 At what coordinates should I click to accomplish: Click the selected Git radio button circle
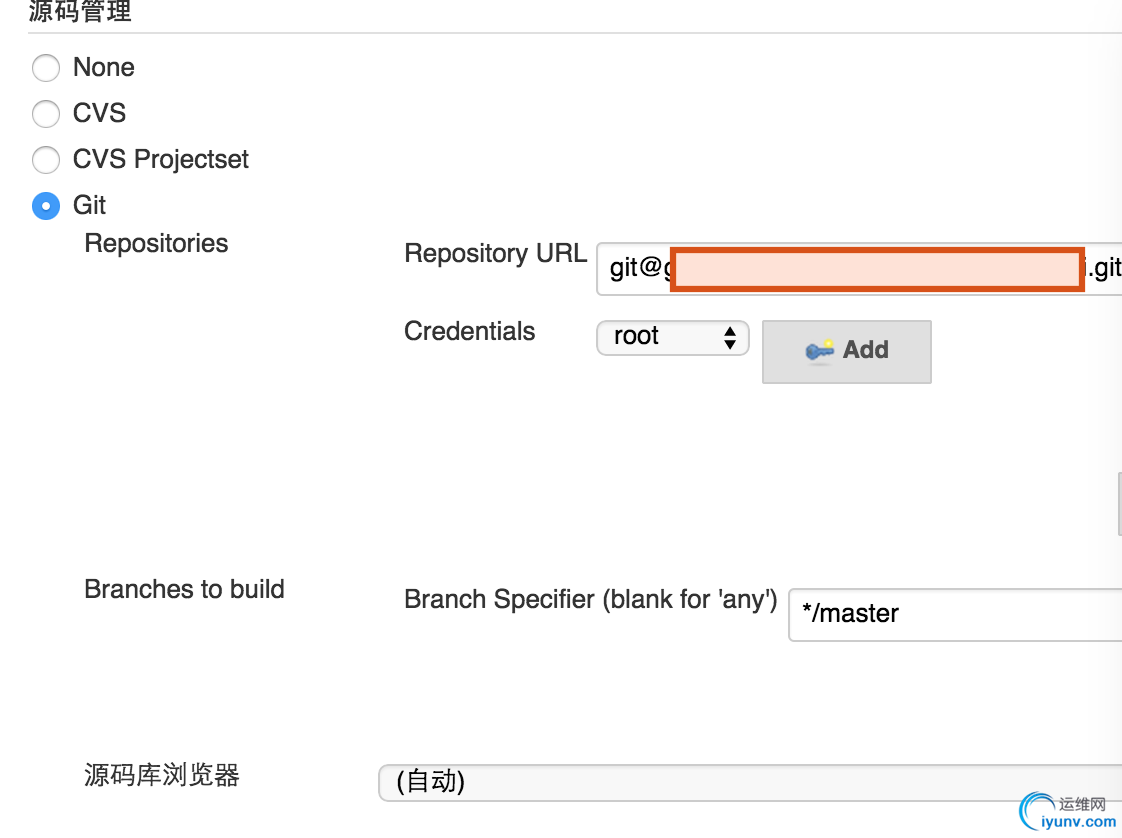click(46, 206)
